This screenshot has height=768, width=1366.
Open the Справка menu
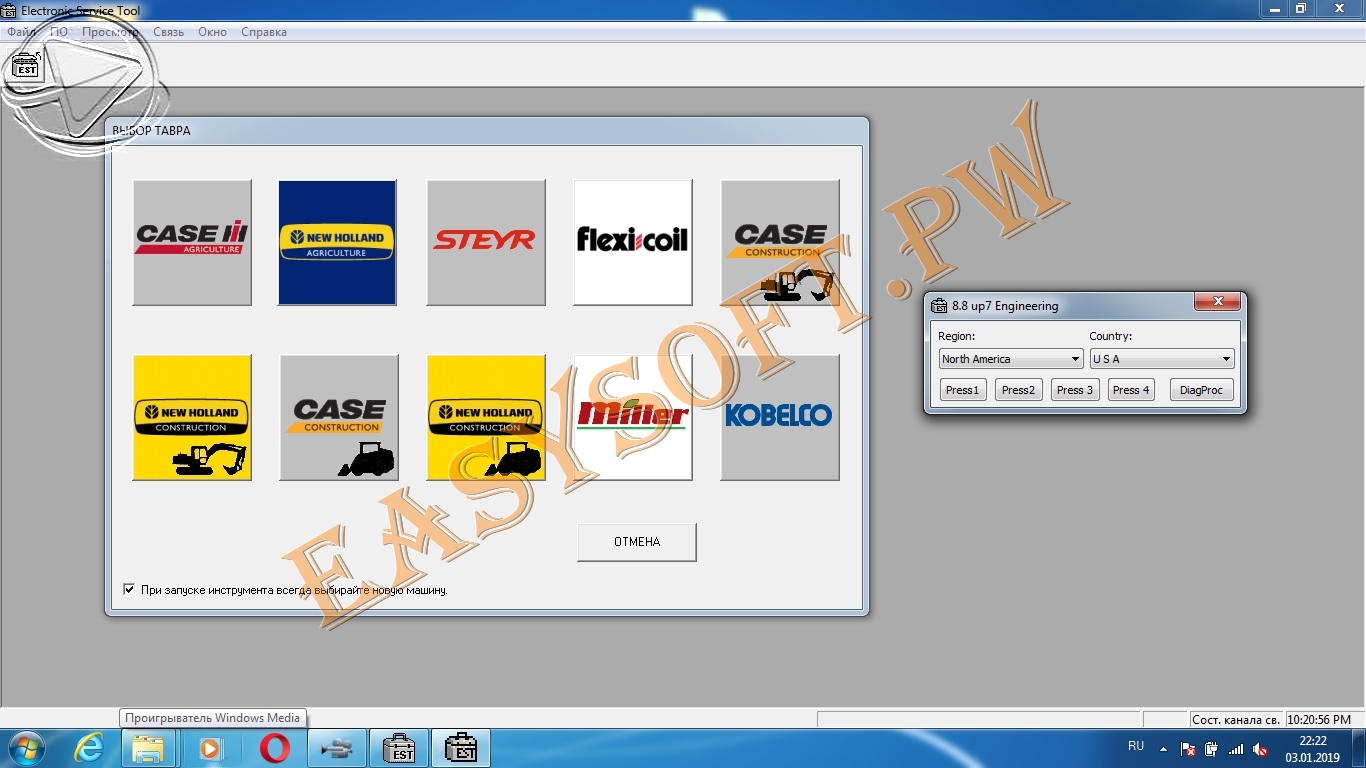point(264,32)
